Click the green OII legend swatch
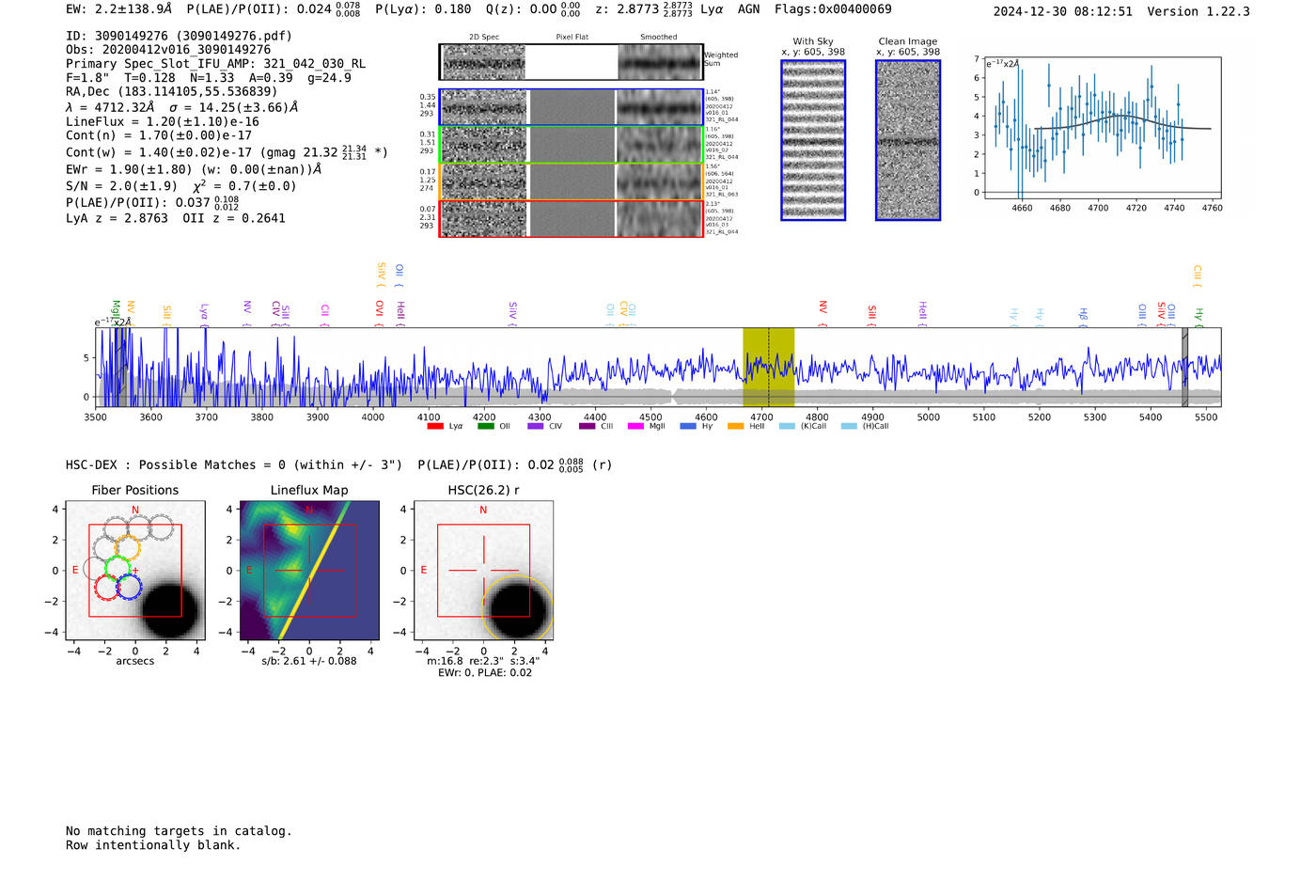The height and width of the screenshot is (896, 1316). (x=485, y=427)
